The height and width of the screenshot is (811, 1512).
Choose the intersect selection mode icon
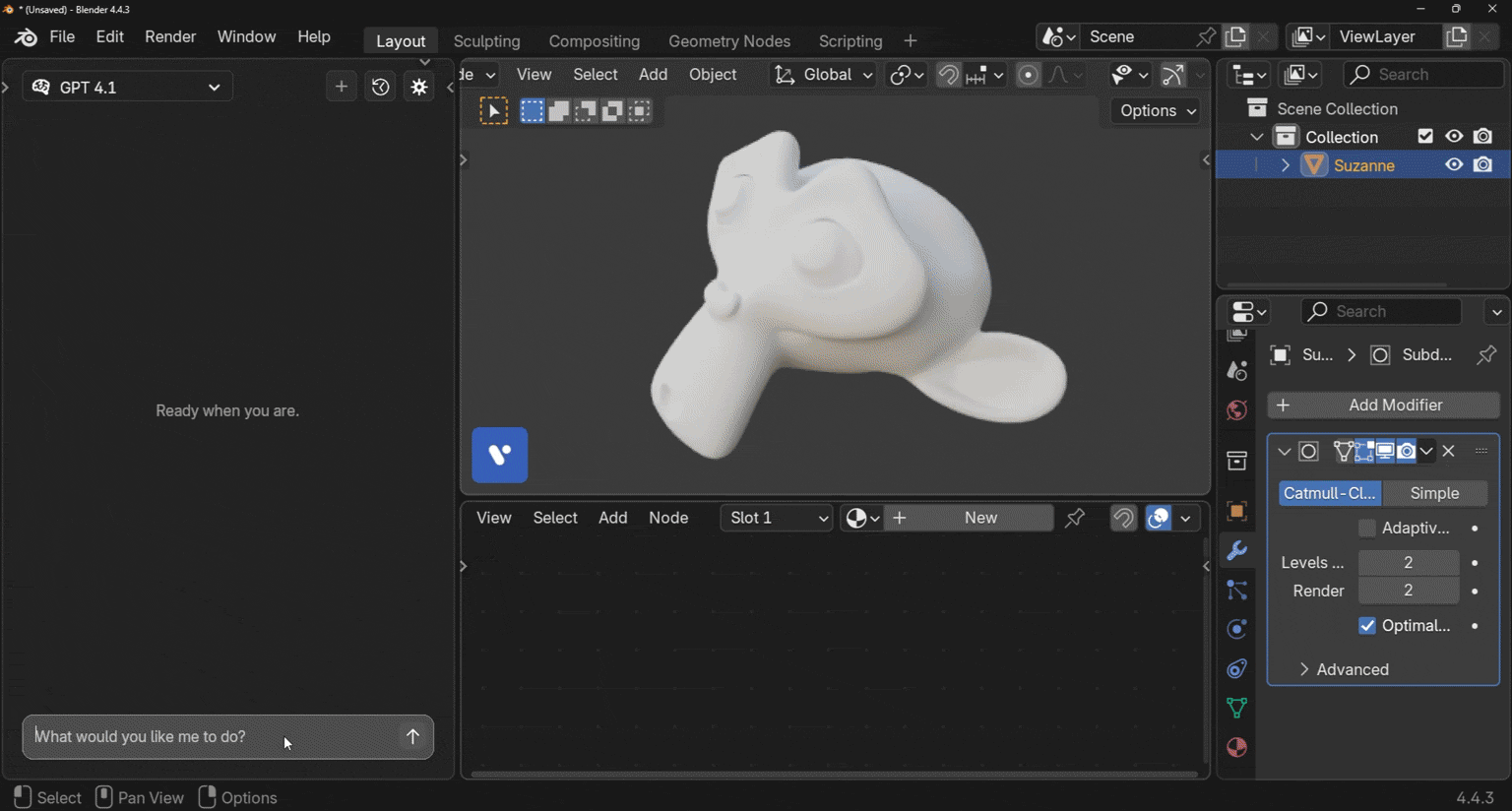(640, 111)
